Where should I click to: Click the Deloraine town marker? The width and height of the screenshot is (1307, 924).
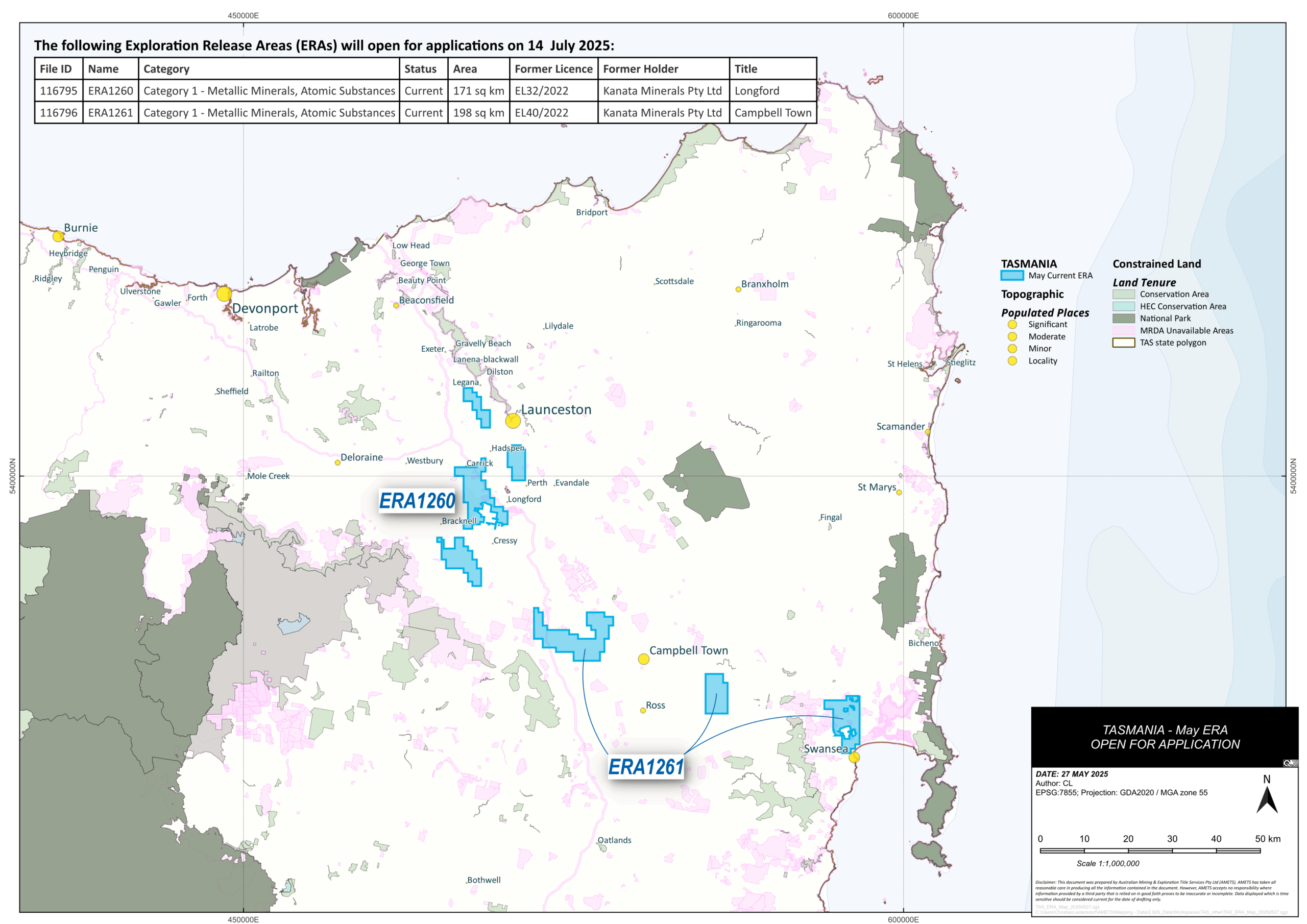point(337,463)
